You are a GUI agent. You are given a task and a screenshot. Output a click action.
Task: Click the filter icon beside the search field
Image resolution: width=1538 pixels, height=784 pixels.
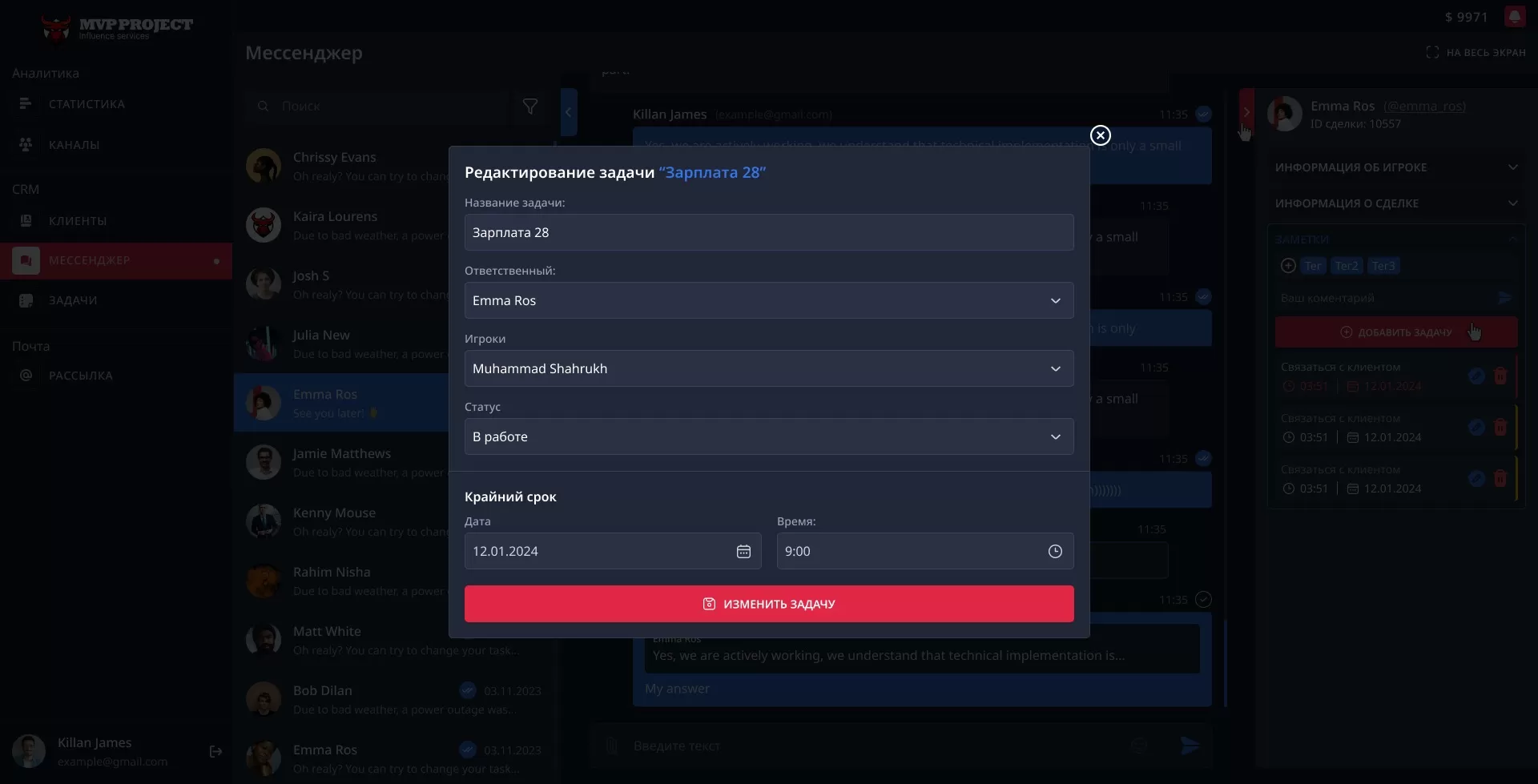pos(529,105)
